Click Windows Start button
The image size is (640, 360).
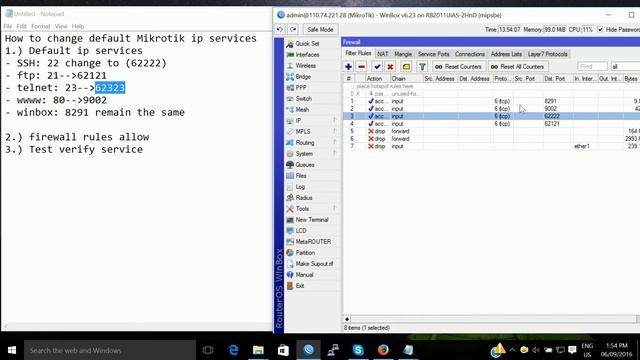12,350
